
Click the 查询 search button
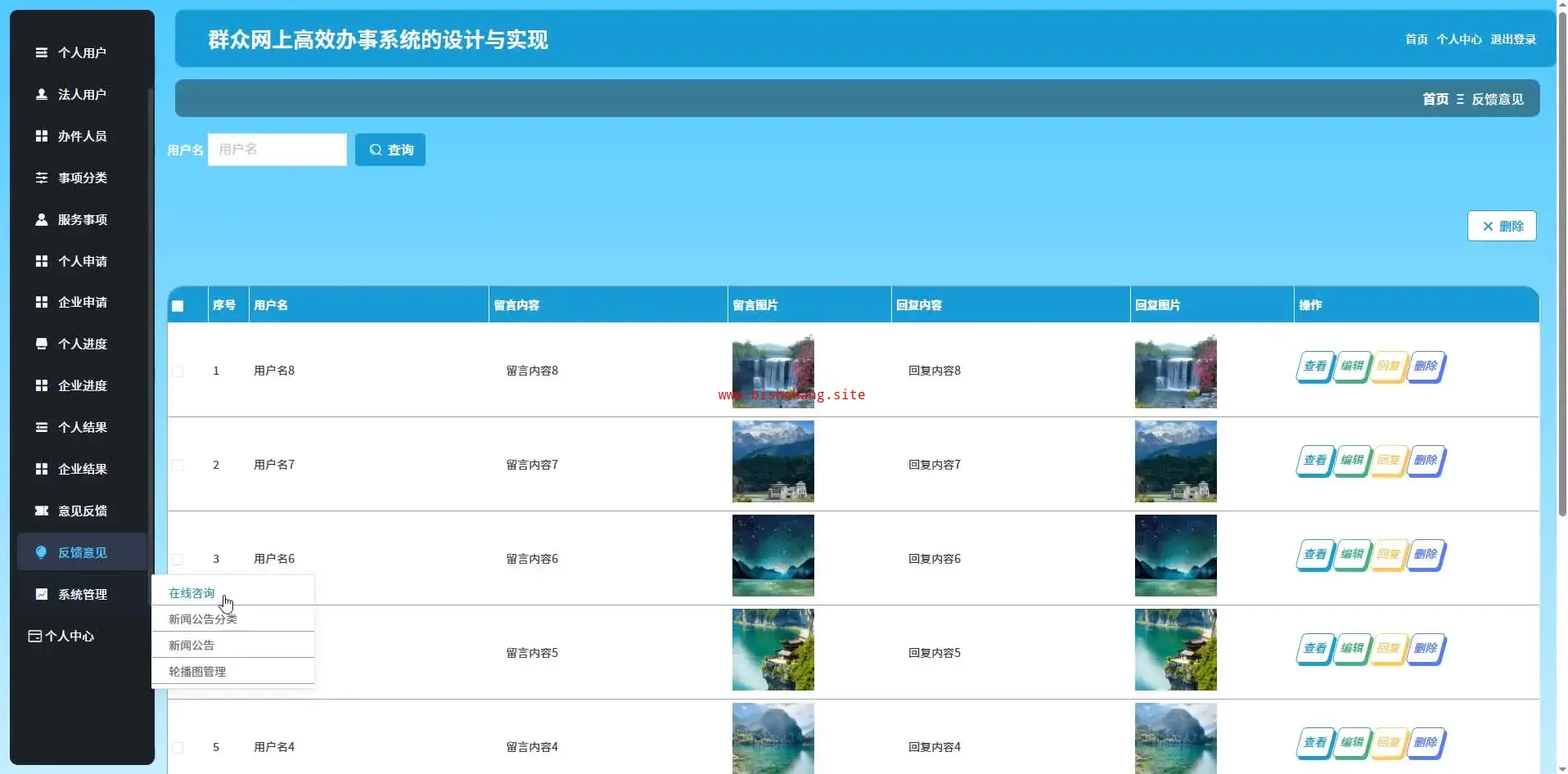click(x=390, y=150)
